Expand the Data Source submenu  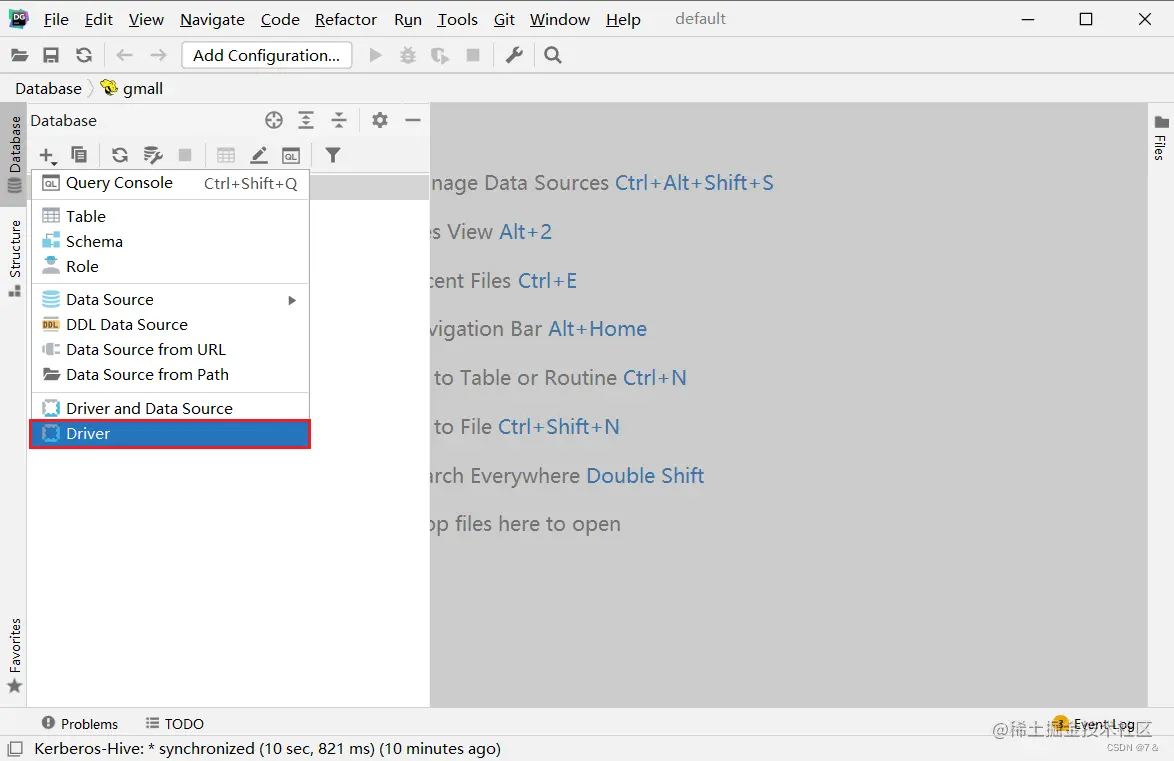pos(171,300)
